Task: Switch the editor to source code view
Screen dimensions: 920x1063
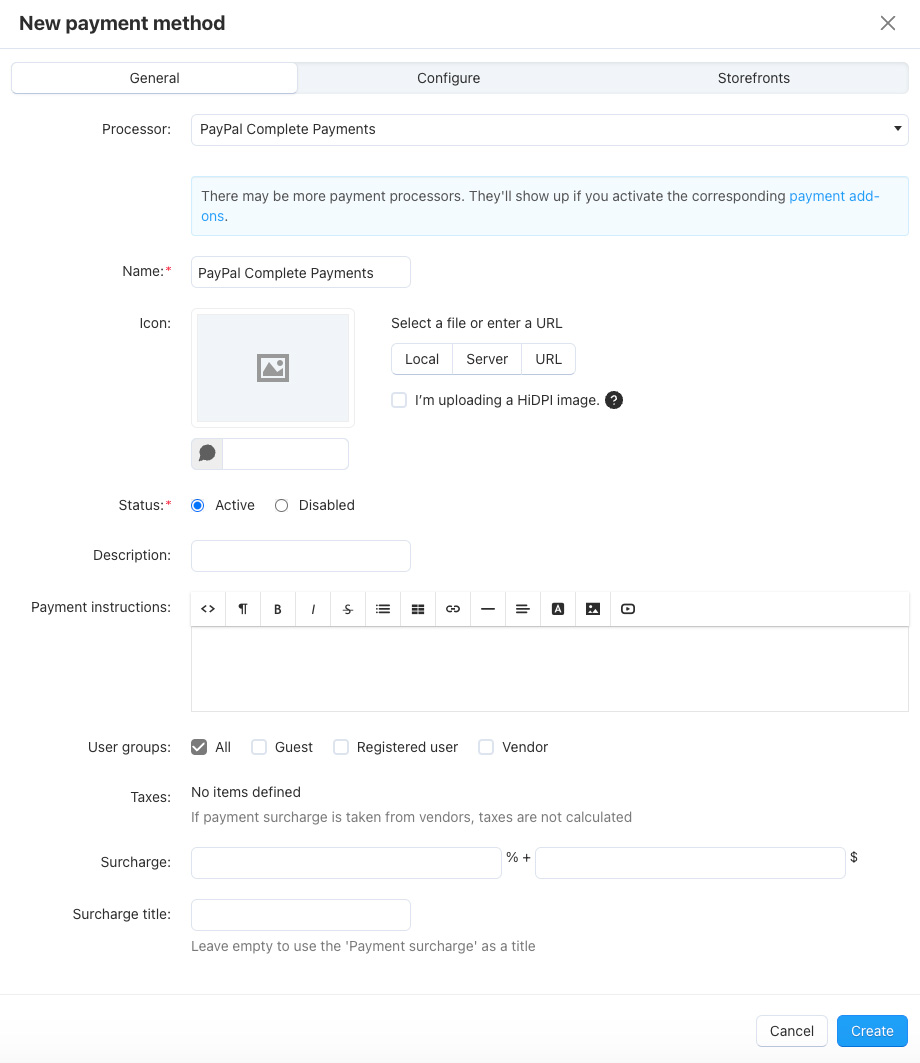Action: coord(207,608)
